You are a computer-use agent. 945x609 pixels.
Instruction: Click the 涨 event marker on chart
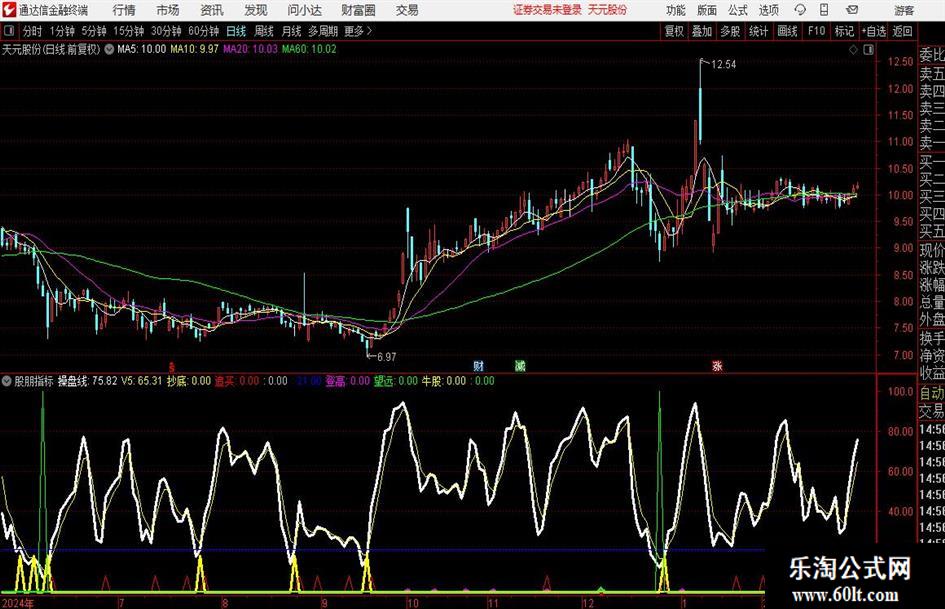(717, 366)
